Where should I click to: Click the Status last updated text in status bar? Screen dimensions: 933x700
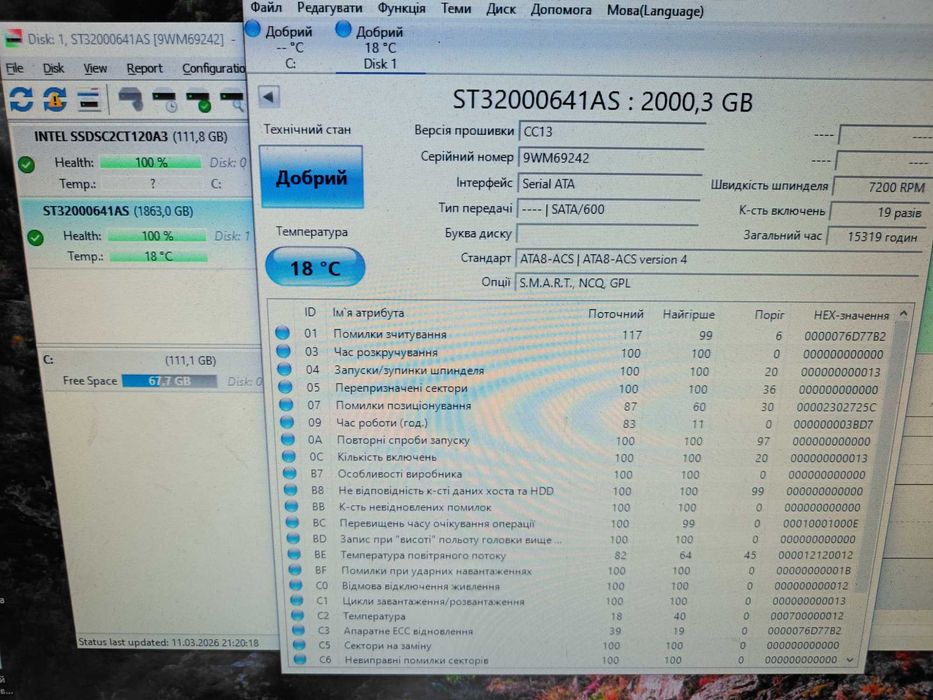click(x=168, y=643)
